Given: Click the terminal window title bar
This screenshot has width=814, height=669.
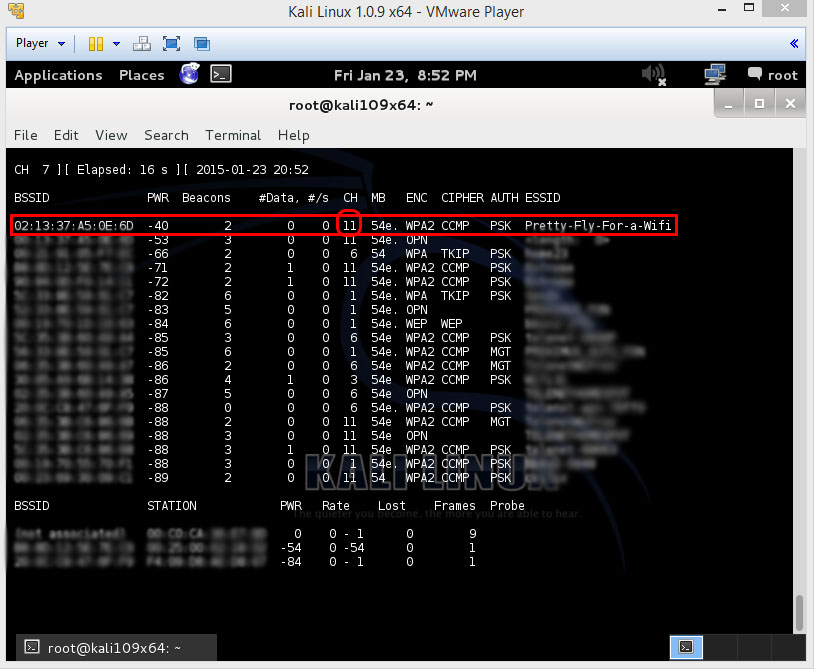Looking at the screenshot, I should [x=360, y=105].
